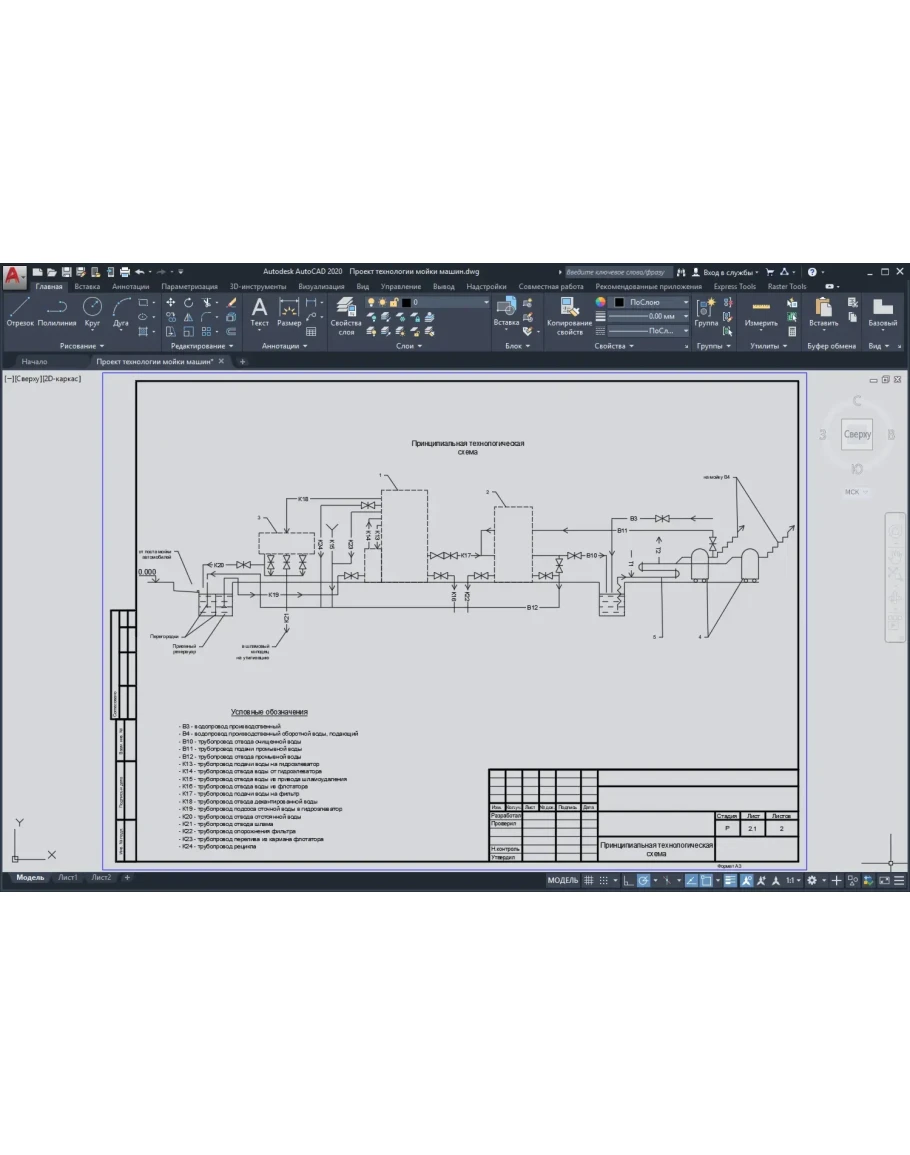Select the Измерить (Measure) utility
Screen dimensions: 910x1155
(x=761, y=310)
